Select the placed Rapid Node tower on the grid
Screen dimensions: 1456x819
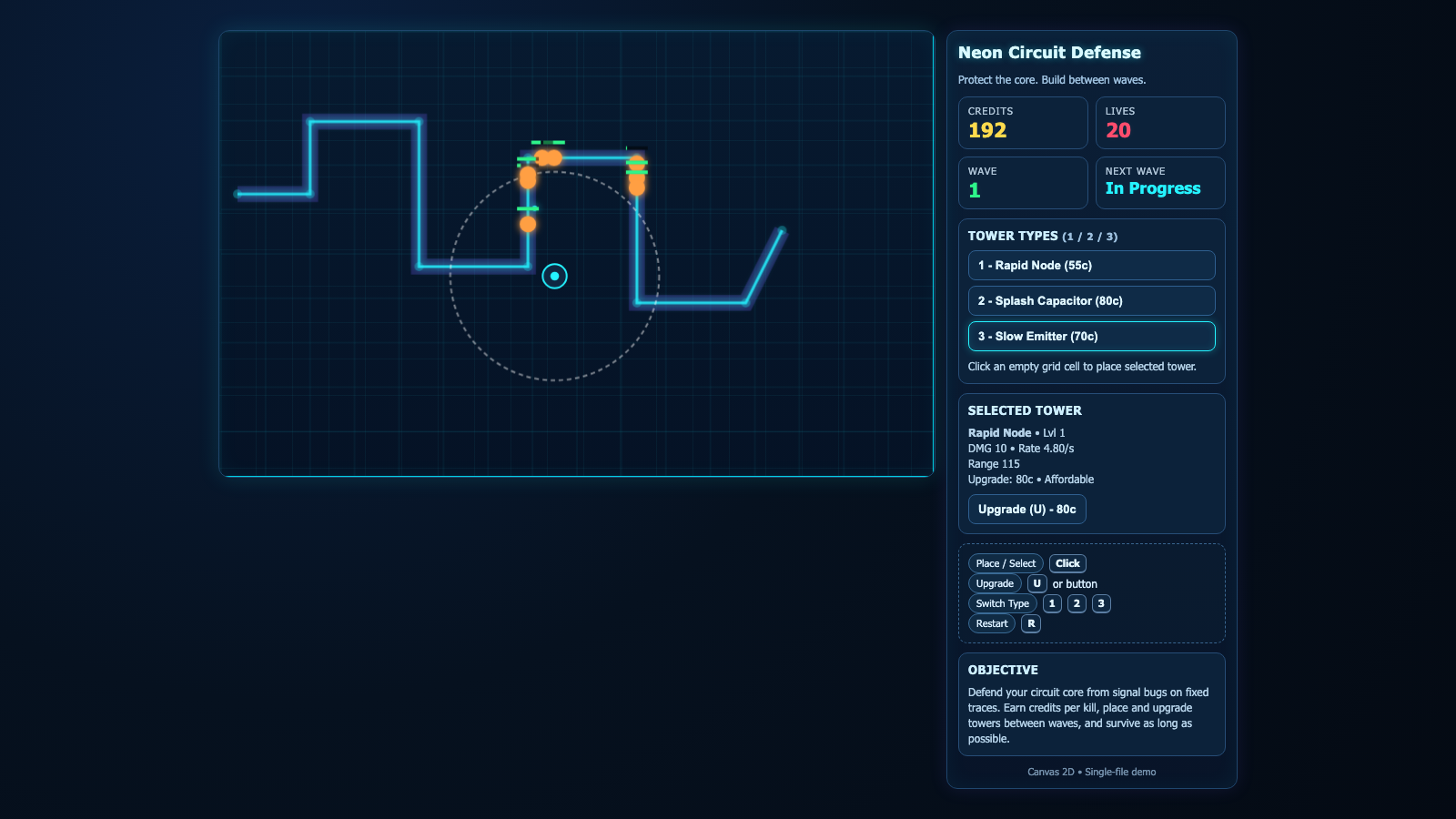click(x=554, y=276)
